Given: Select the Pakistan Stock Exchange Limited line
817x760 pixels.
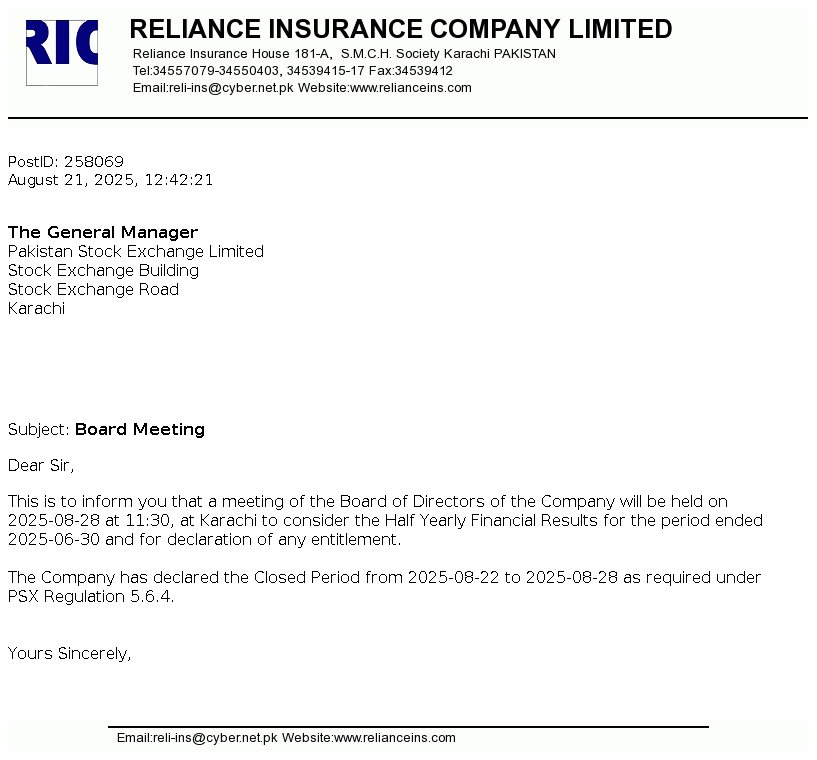Looking at the screenshot, I should click(136, 252).
